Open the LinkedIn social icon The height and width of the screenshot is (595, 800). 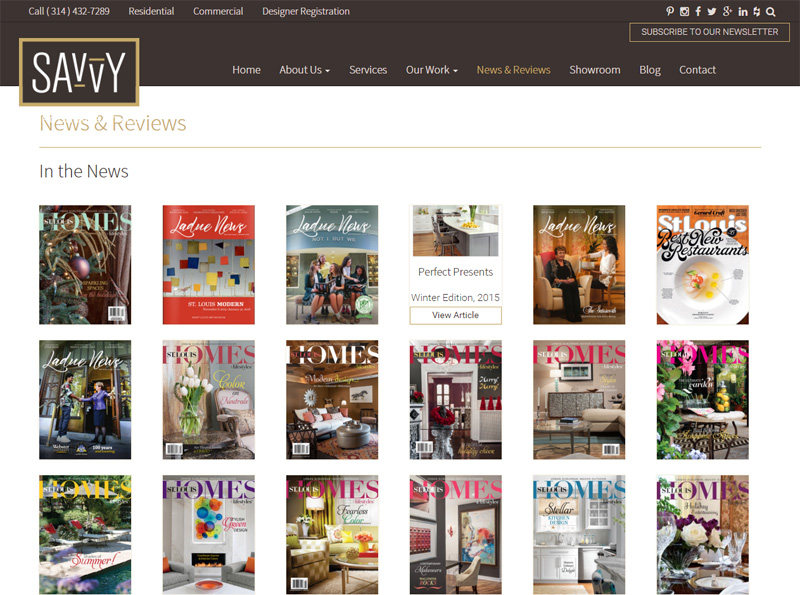pyautogui.click(x=743, y=11)
